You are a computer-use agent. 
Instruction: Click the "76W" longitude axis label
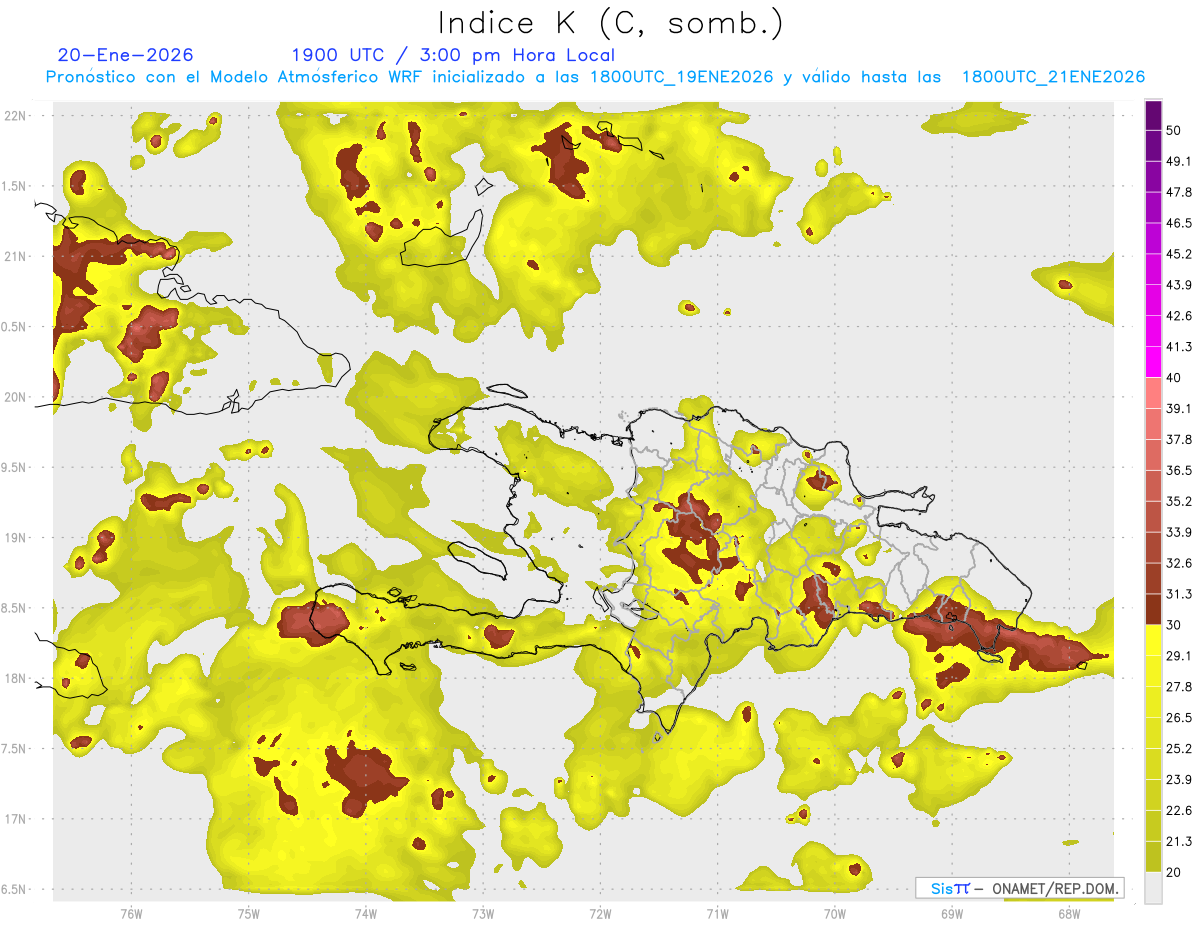(131, 913)
